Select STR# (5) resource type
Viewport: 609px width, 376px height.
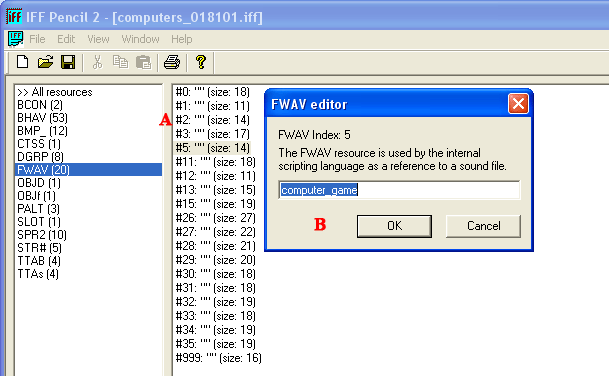click(x=89, y=248)
